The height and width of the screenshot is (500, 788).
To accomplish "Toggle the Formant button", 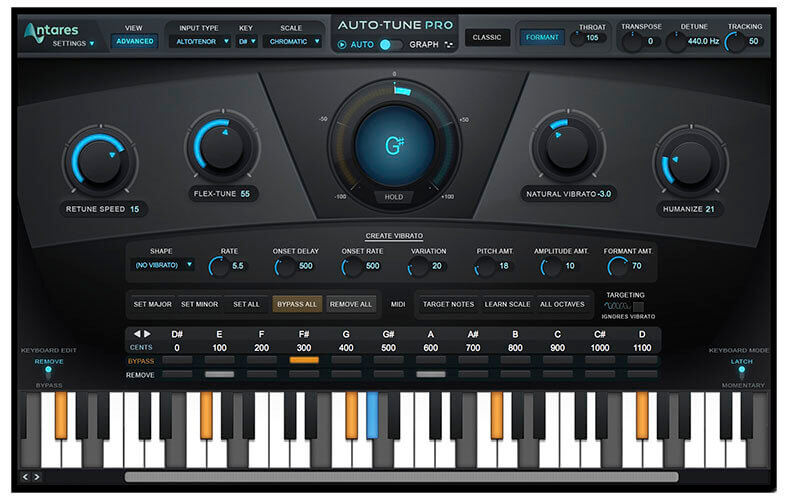I will pos(542,37).
